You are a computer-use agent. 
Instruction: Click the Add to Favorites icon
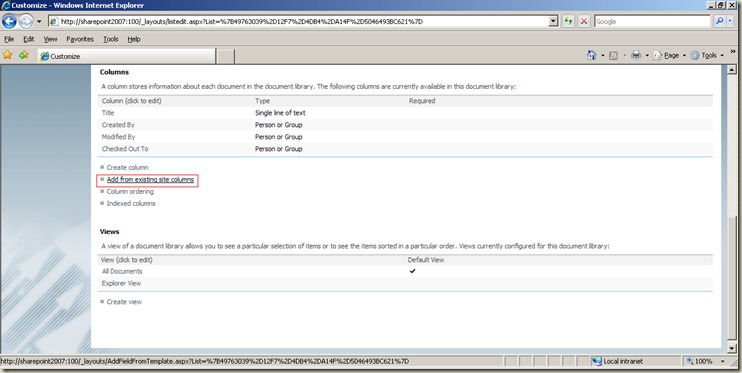[24, 55]
